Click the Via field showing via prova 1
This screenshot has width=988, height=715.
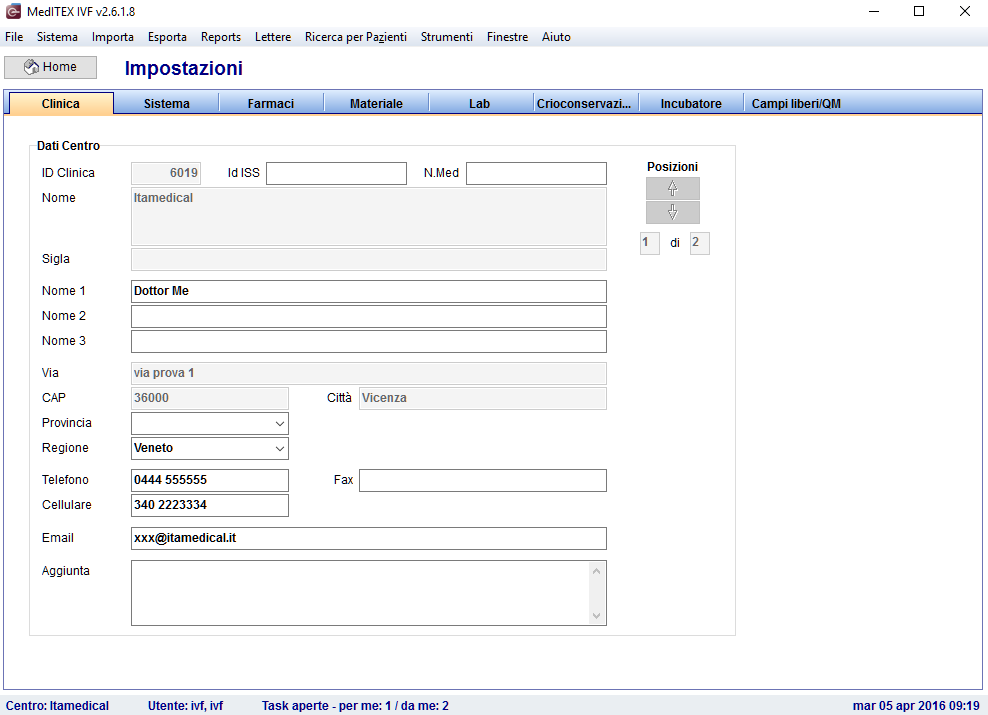click(369, 373)
